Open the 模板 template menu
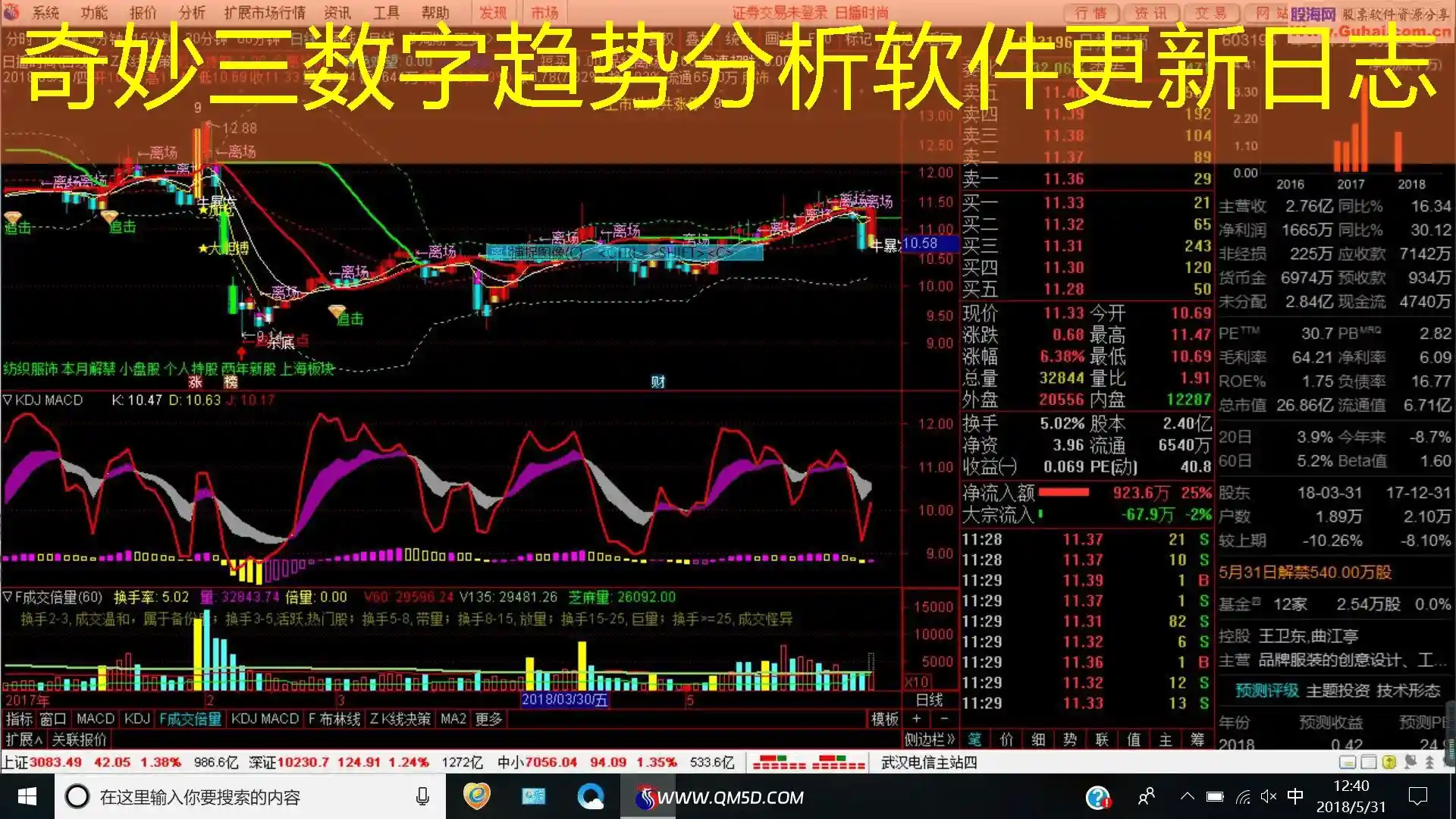 point(885,718)
